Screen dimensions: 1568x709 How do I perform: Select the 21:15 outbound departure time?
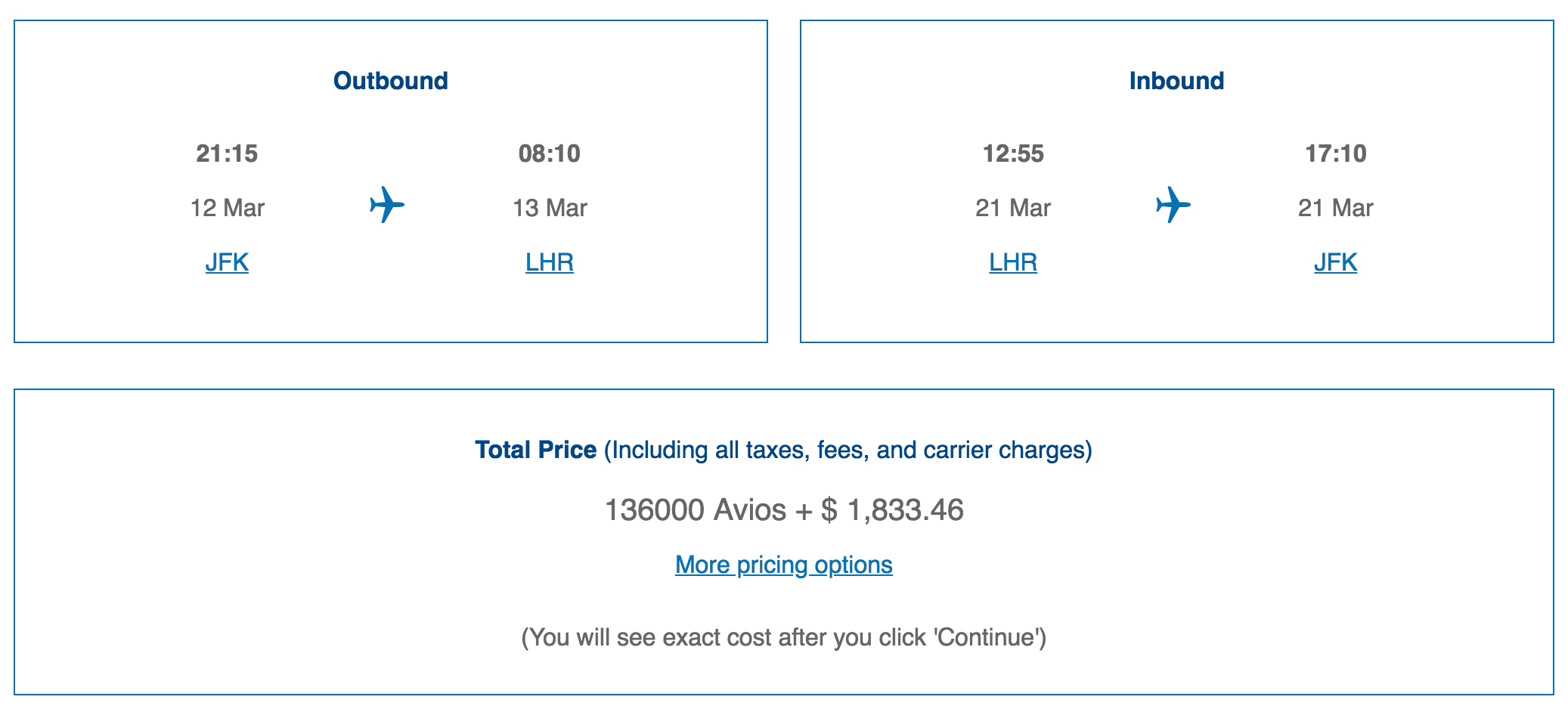tap(227, 153)
